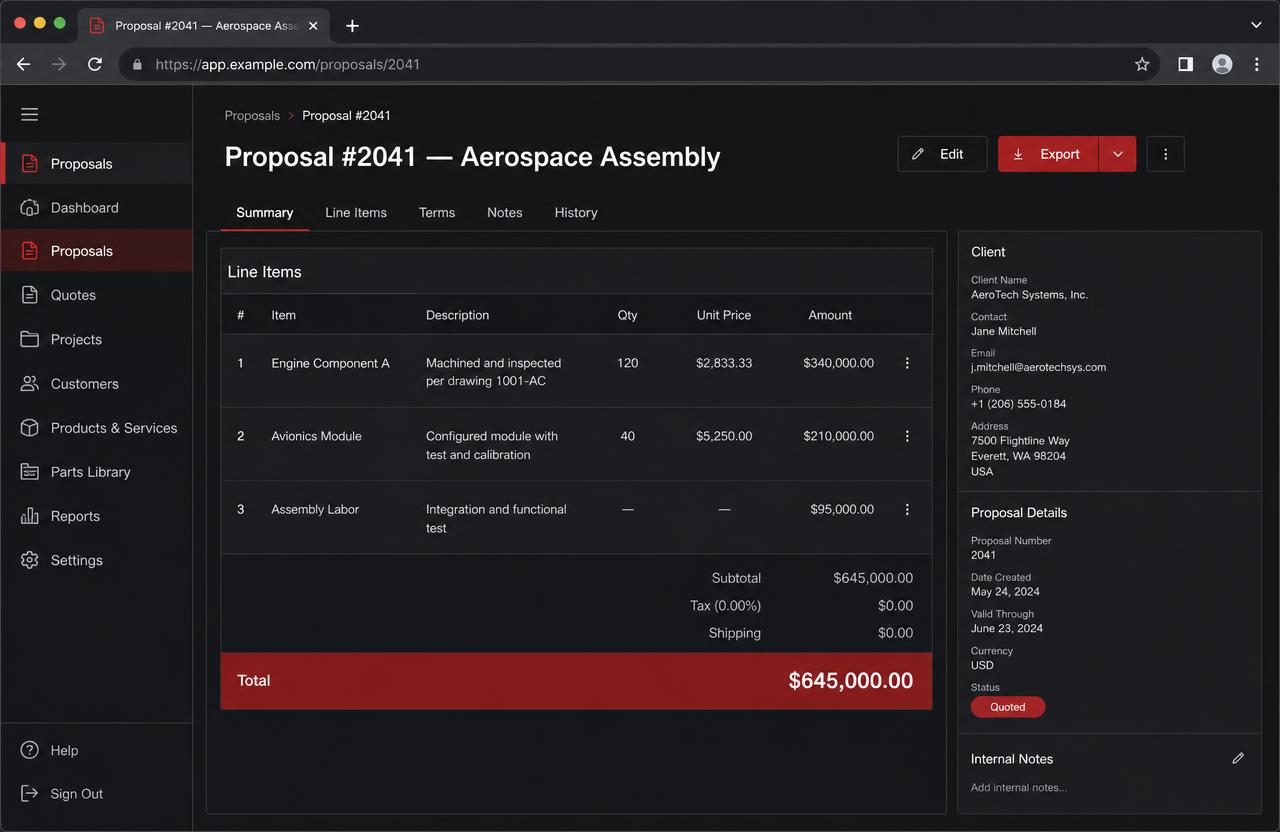Click the $5,250.00 unit price
Image resolution: width=1280 pixels, height=832 pixels.
pyautogui.click(x=724, y=436)
